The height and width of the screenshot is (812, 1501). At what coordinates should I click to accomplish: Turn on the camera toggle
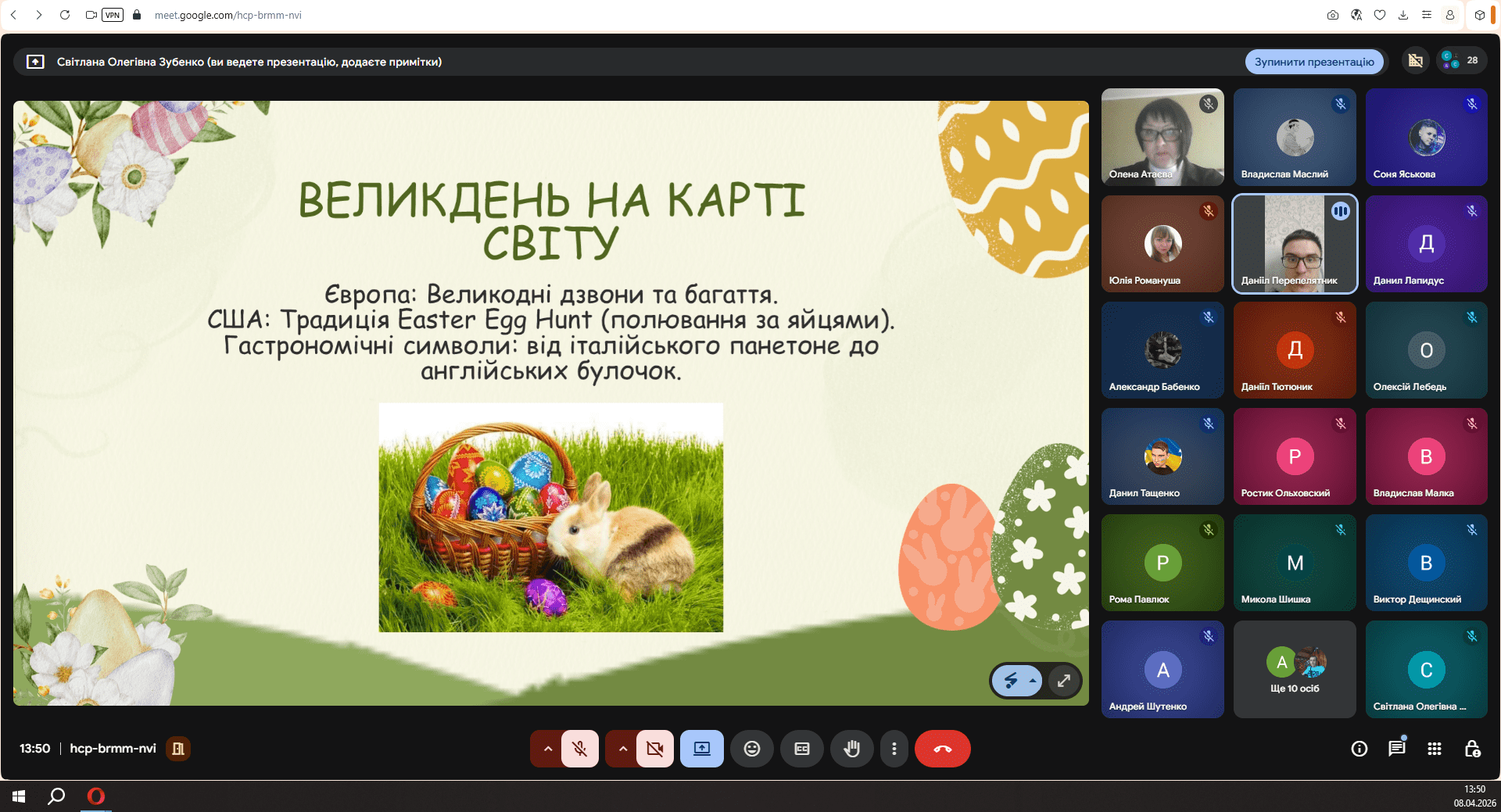click(654, 749)
